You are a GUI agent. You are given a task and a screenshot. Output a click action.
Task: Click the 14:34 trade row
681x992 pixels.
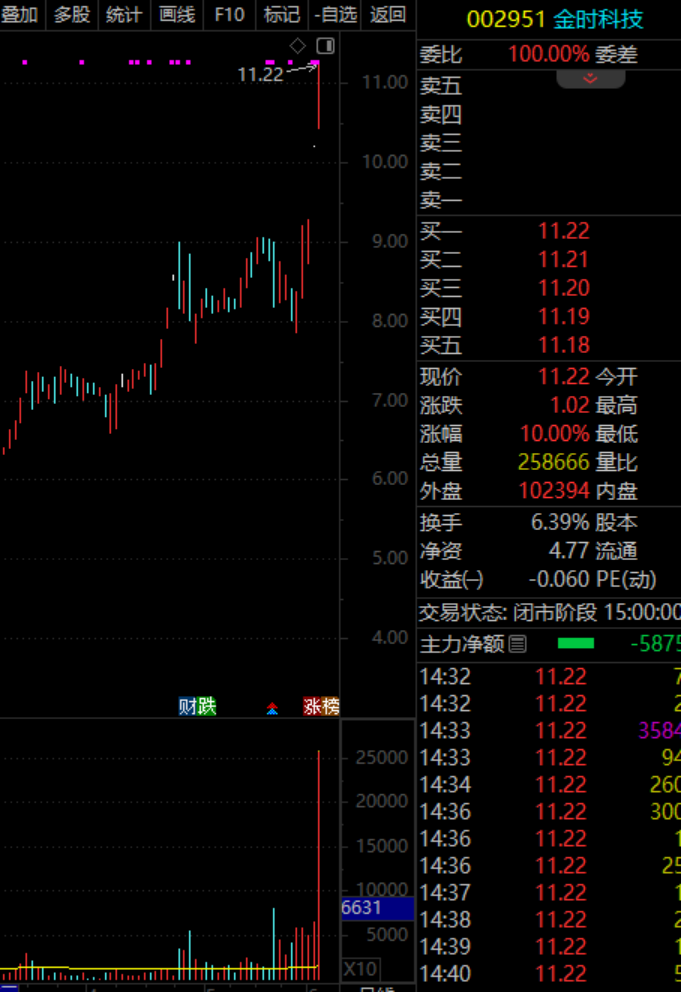click(549, 785)
